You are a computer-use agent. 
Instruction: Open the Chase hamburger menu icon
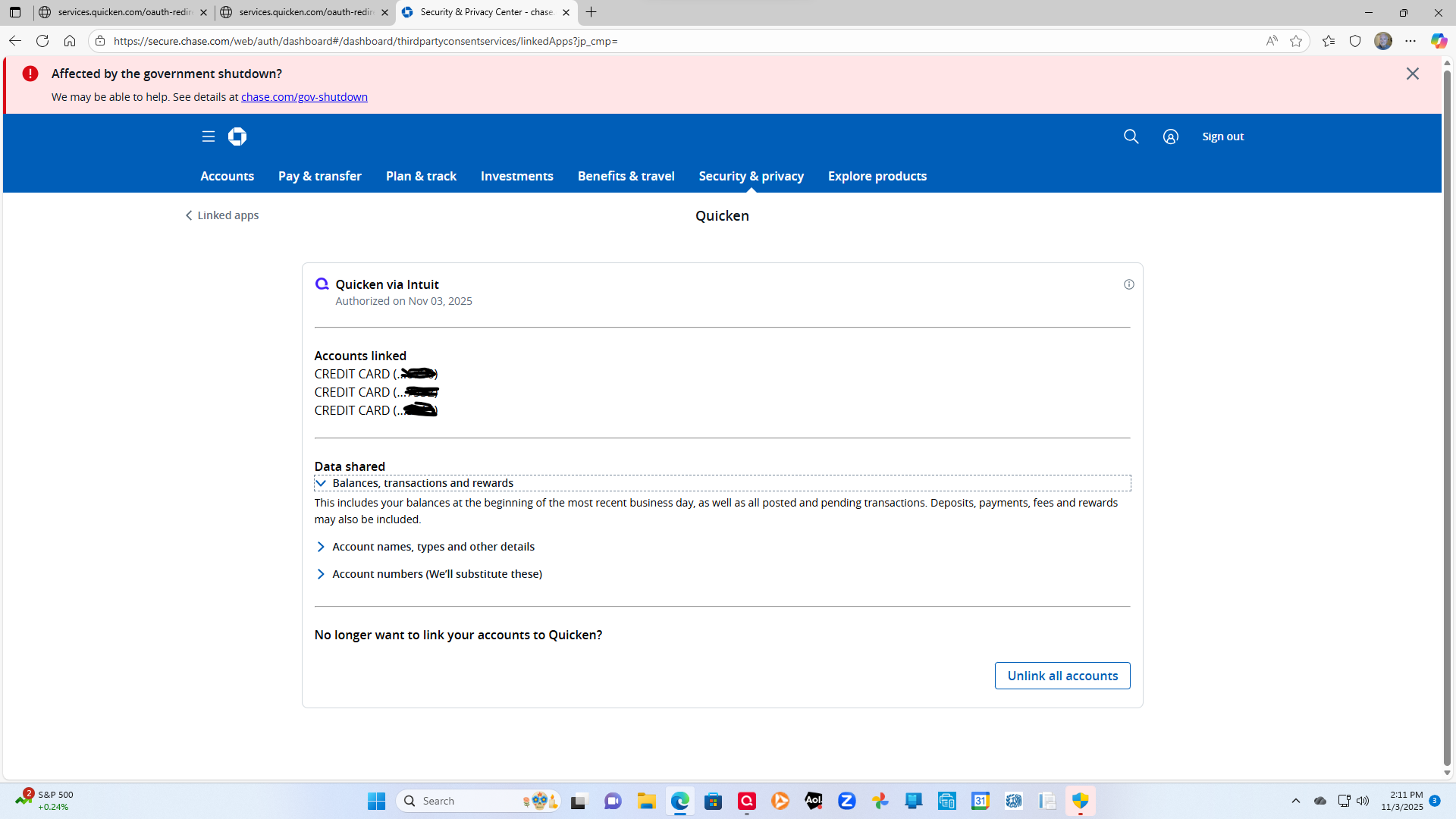(209, 136)
